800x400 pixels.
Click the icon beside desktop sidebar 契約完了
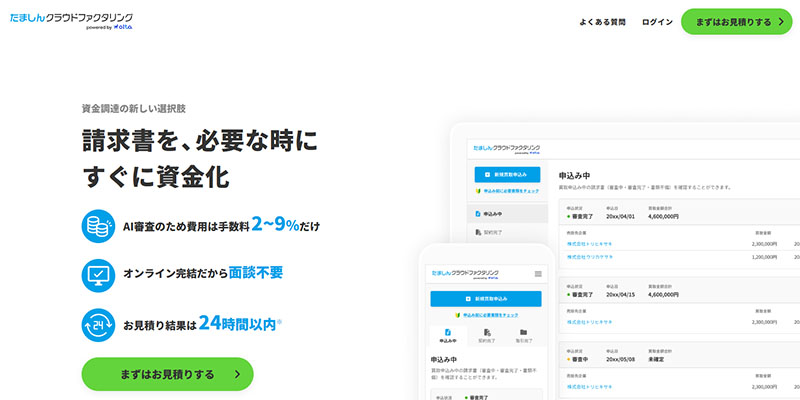point(478,232)
